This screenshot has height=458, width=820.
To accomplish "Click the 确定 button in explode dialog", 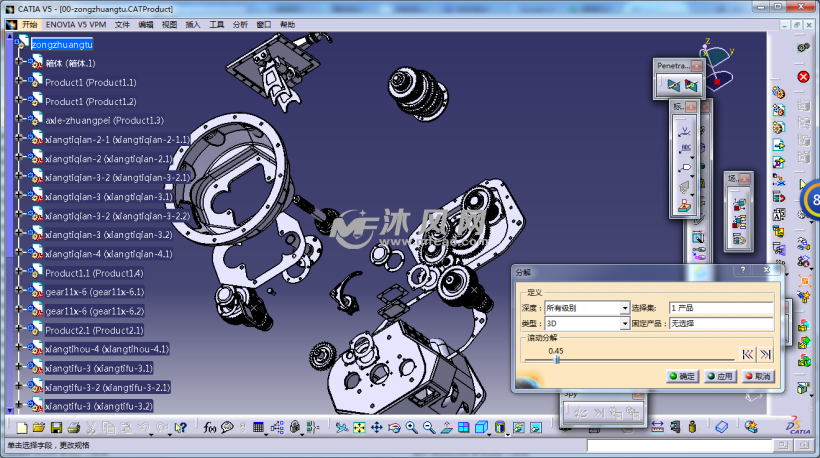I will pos(682,376).
